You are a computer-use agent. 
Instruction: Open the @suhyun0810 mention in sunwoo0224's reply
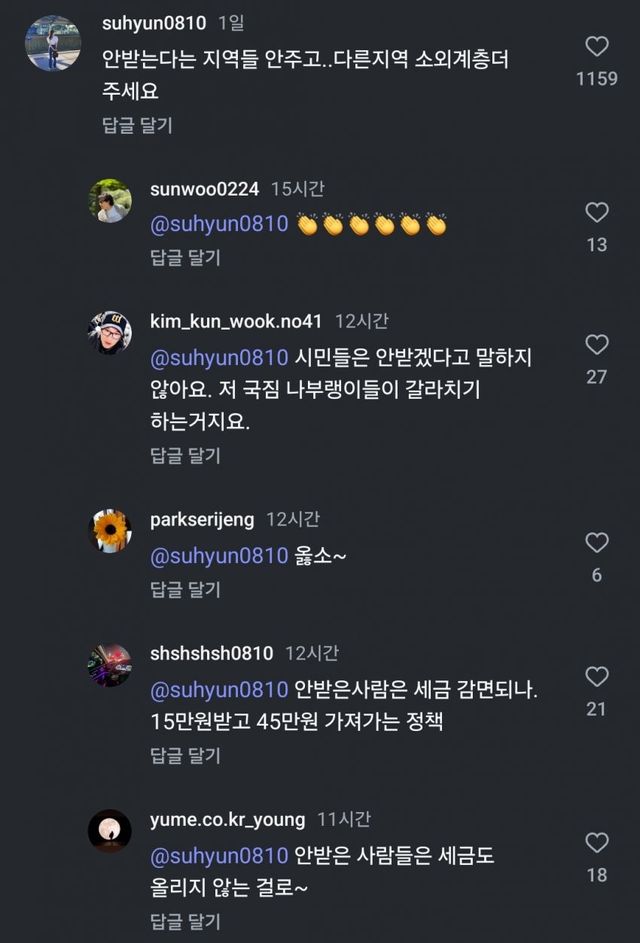click(219, 224)
